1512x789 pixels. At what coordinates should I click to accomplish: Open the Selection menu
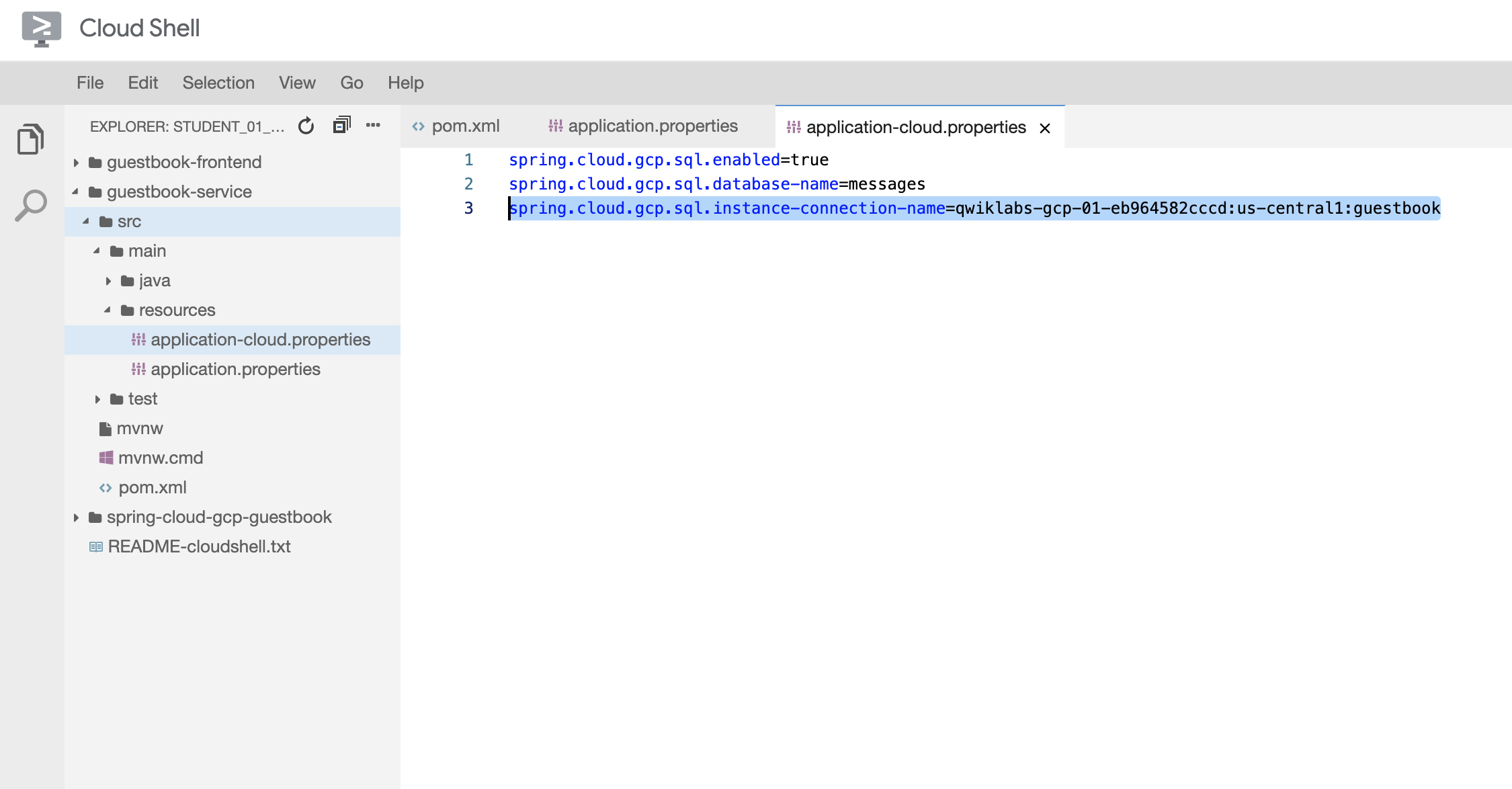coord(218,83)
